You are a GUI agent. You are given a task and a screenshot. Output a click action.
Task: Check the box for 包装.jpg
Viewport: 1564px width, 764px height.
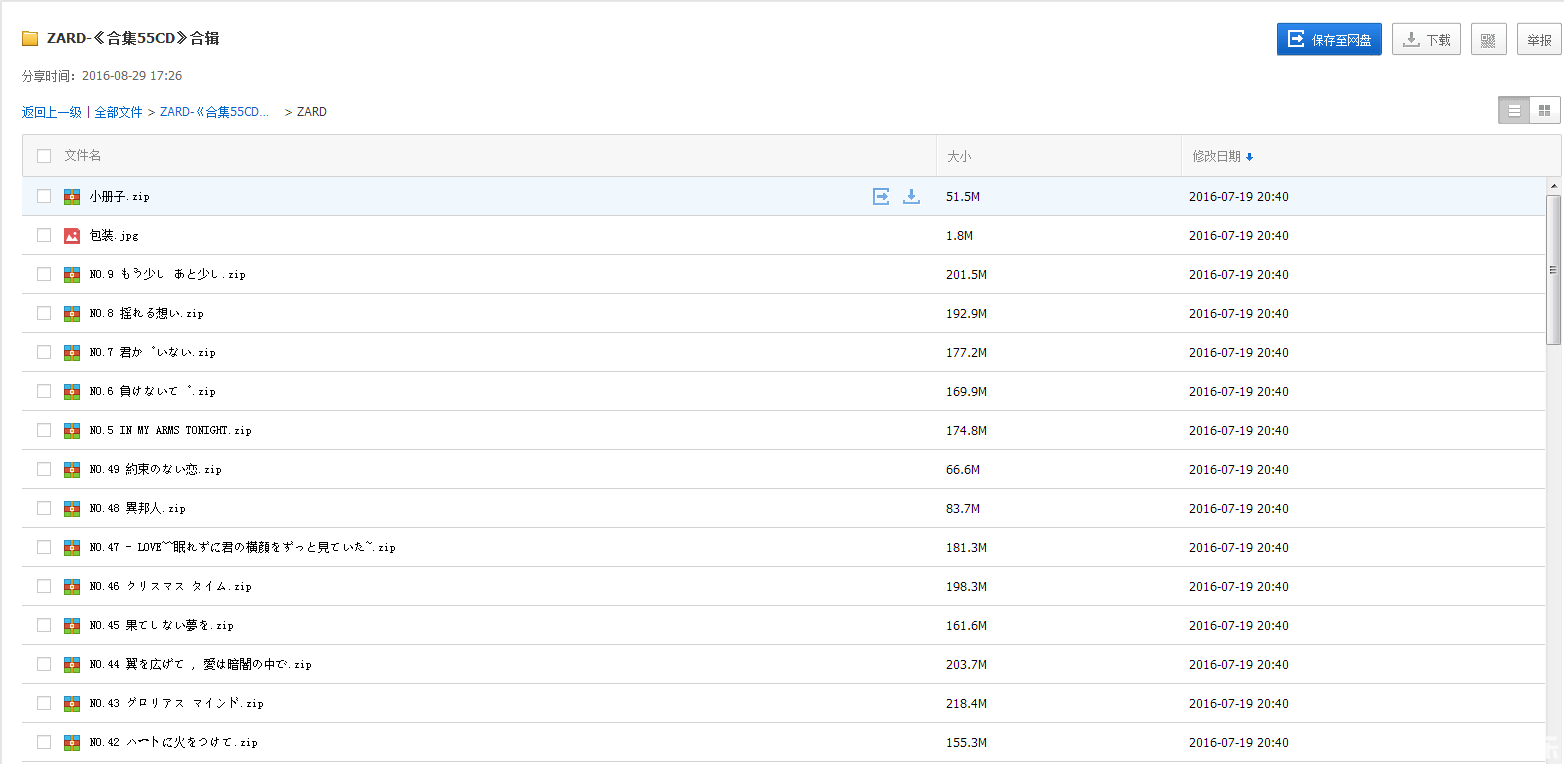[44, 235]
